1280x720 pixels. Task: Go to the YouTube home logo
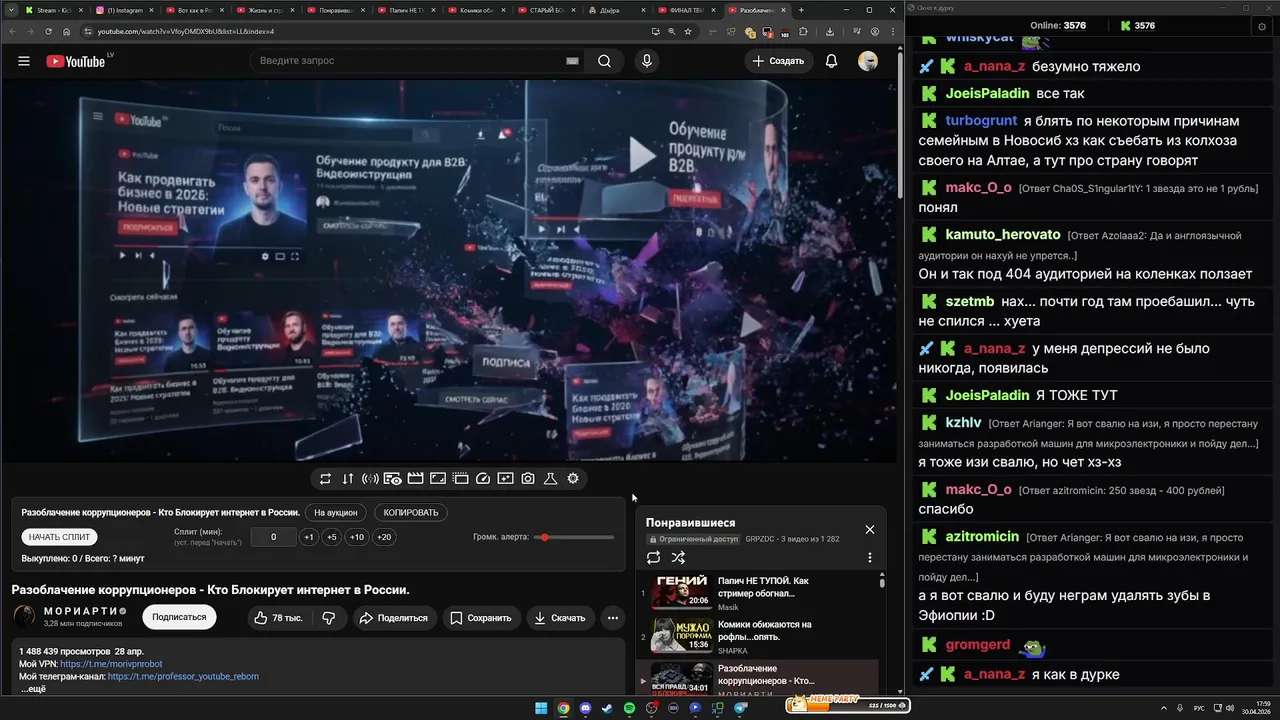coord(76,61)
